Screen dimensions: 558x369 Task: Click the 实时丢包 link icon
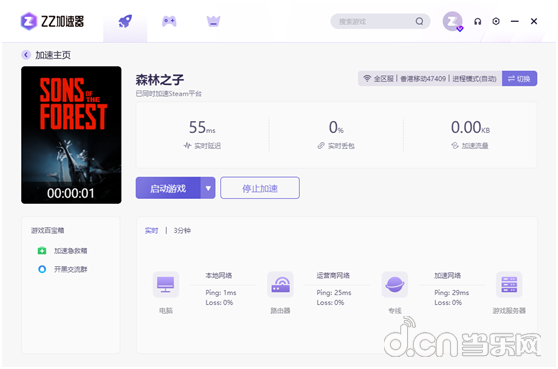pos(321,146)
